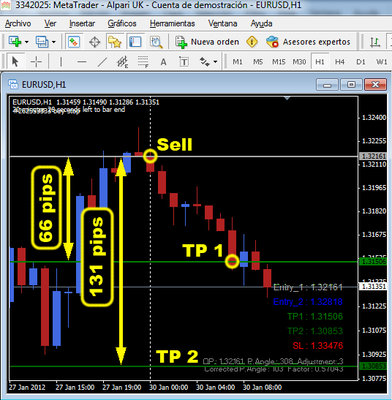The image size is (392, 400).
Task: Pick the vertical line drawing tool
Action: pyautogui.click(x=61, y=62)
